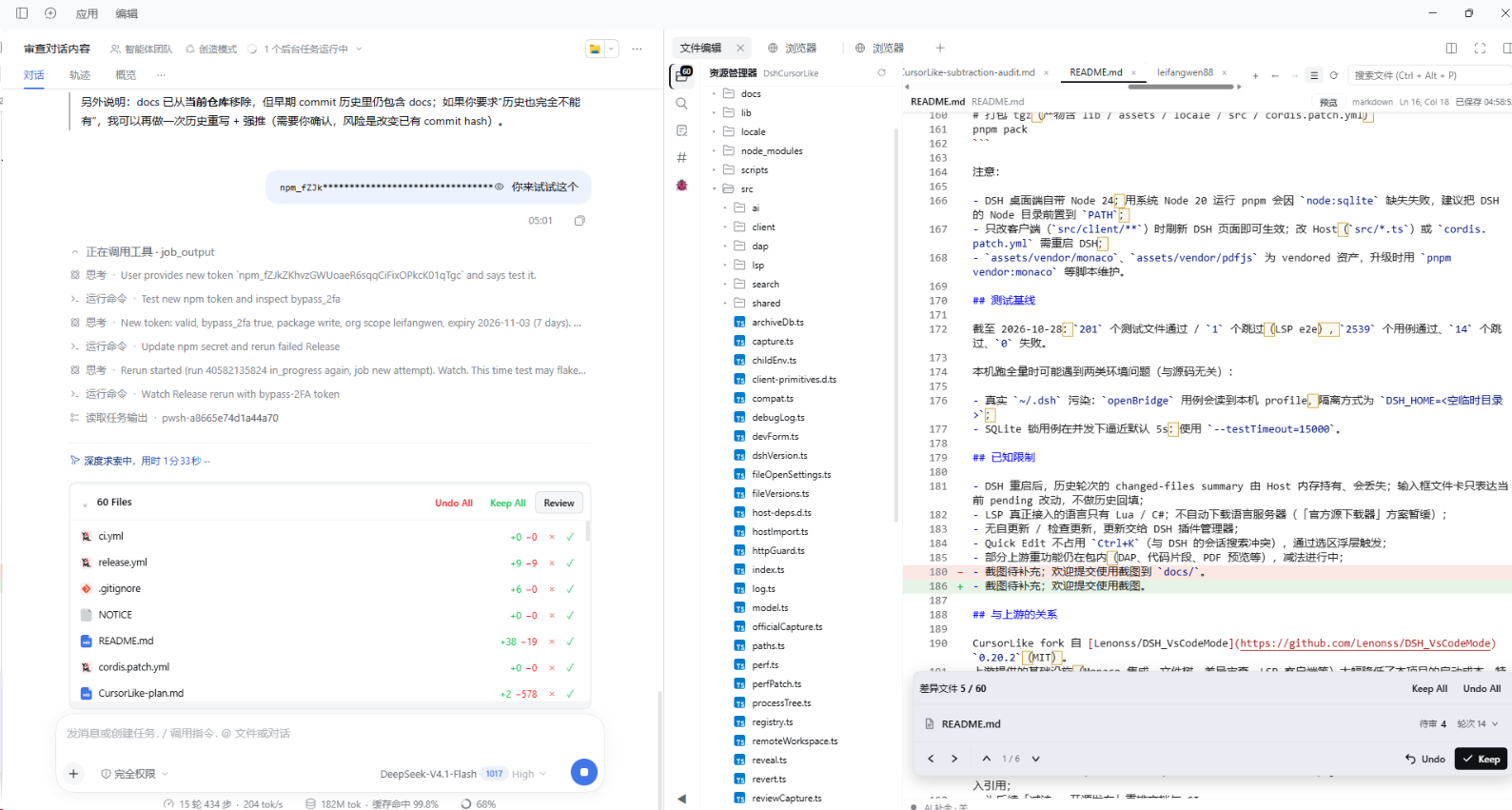
Task: Add attachment with the plus button
Action: 73,774
